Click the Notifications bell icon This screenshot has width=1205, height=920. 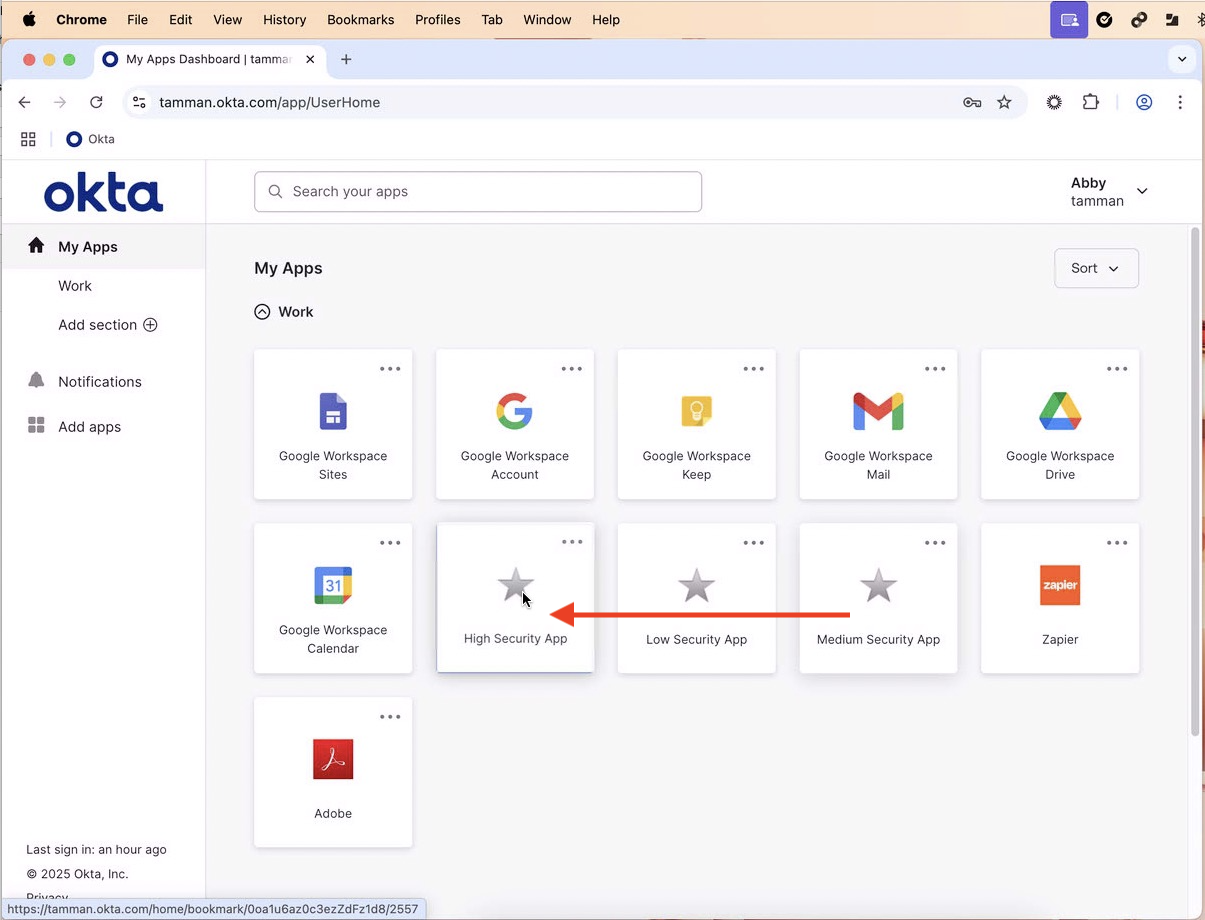click(36, 380)
